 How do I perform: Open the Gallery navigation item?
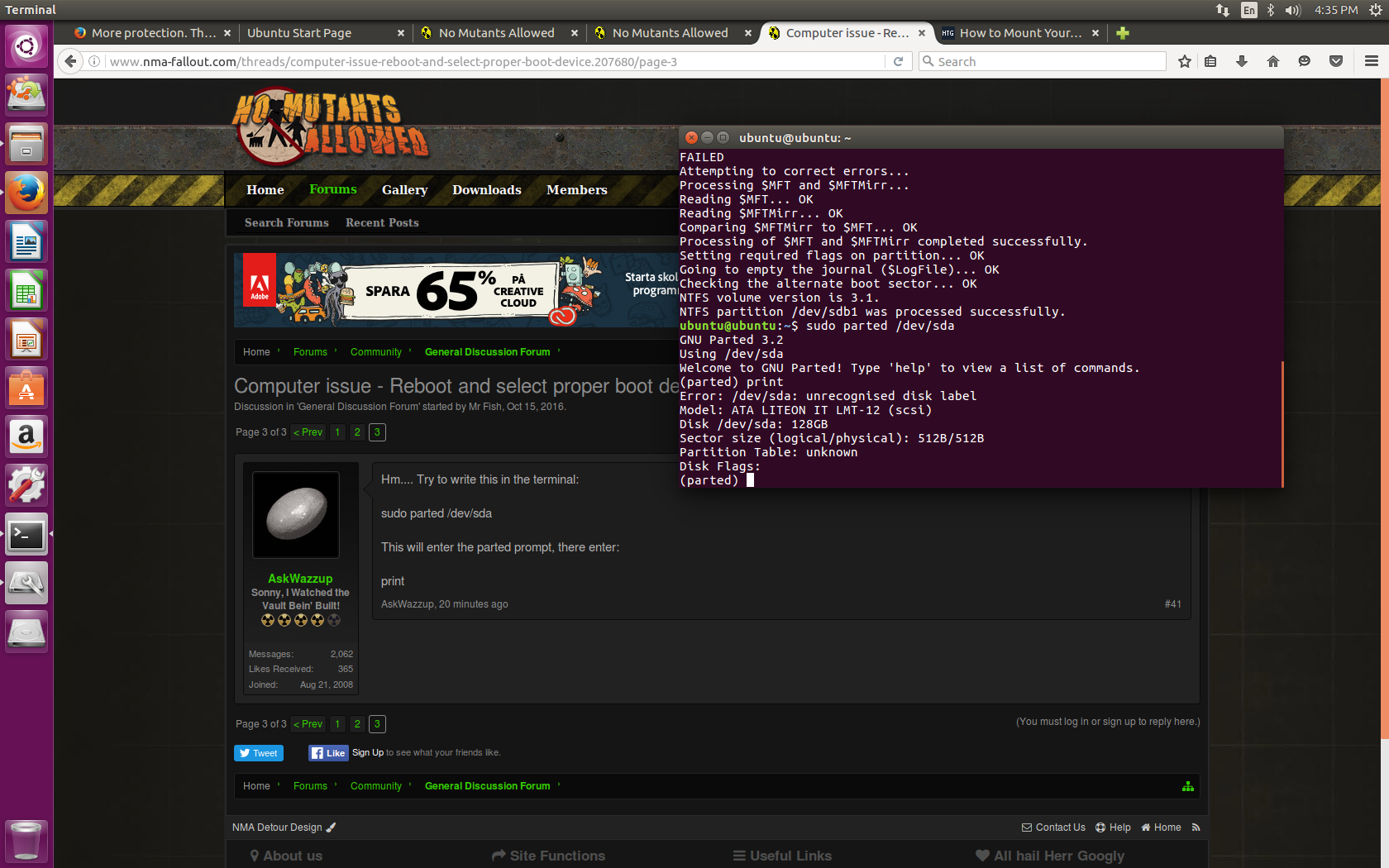pos(404,189)
